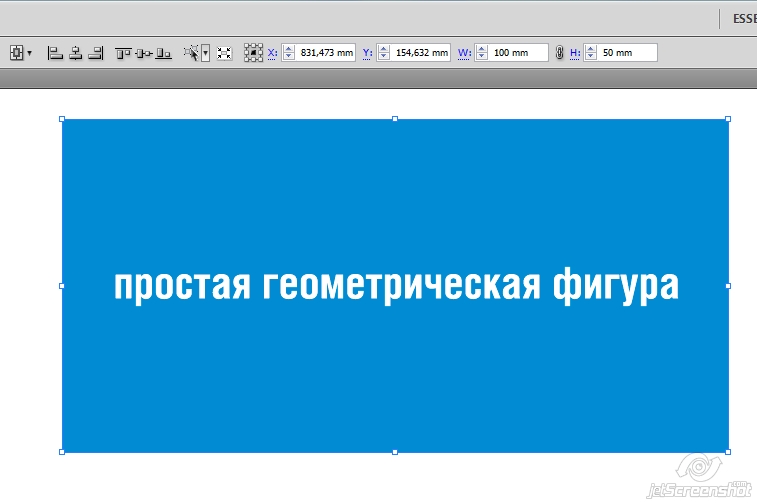Screen dimensions: 757x504
Task: Apply Horizontal Align Center
Action: point(75,53)
